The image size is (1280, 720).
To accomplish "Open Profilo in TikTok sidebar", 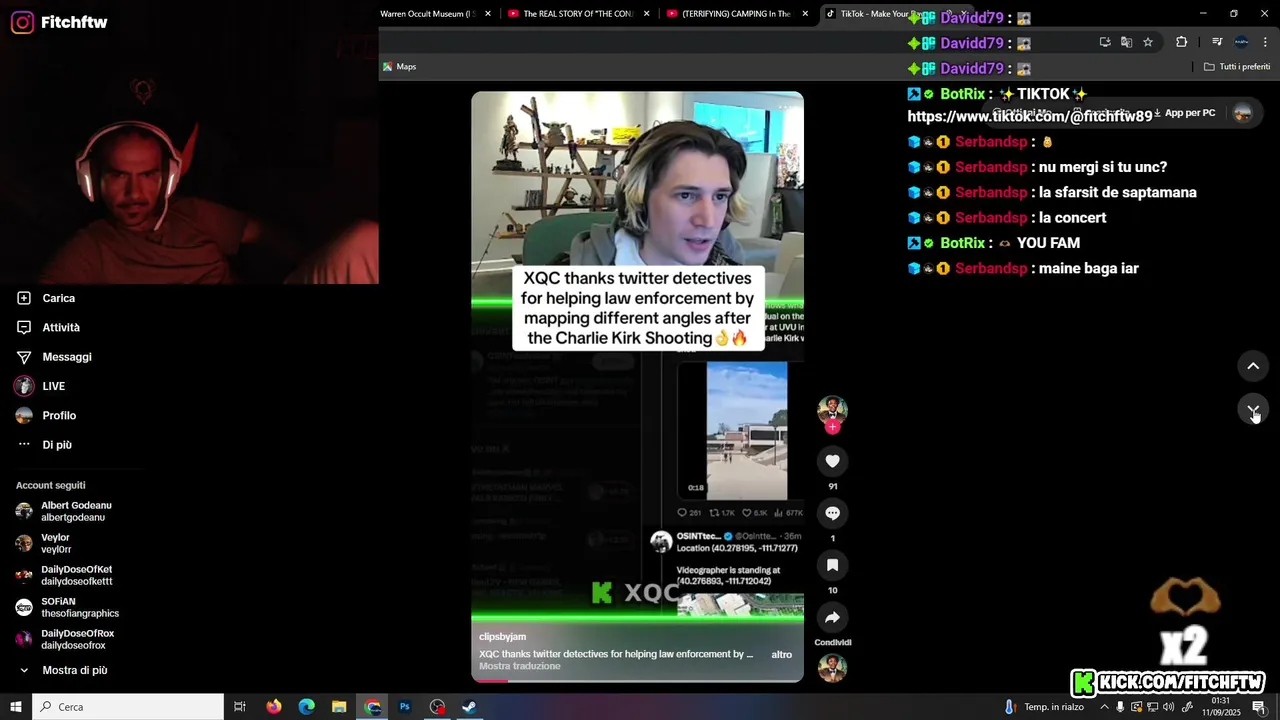I will click(x=47, y=415).
